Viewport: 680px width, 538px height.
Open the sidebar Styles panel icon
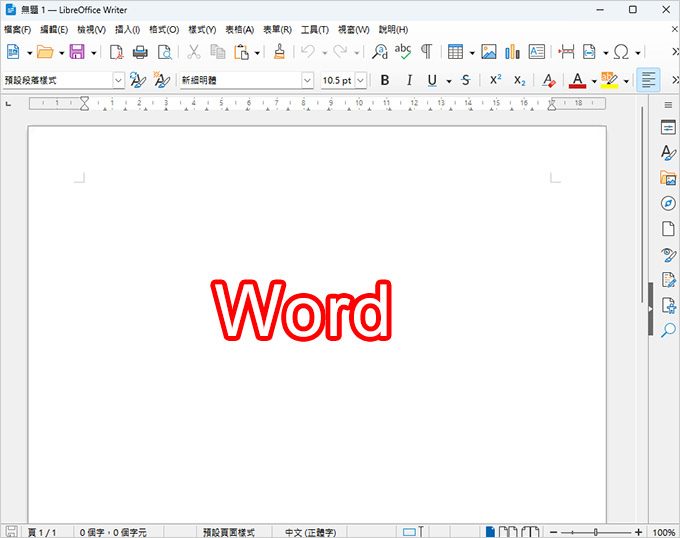668,153
